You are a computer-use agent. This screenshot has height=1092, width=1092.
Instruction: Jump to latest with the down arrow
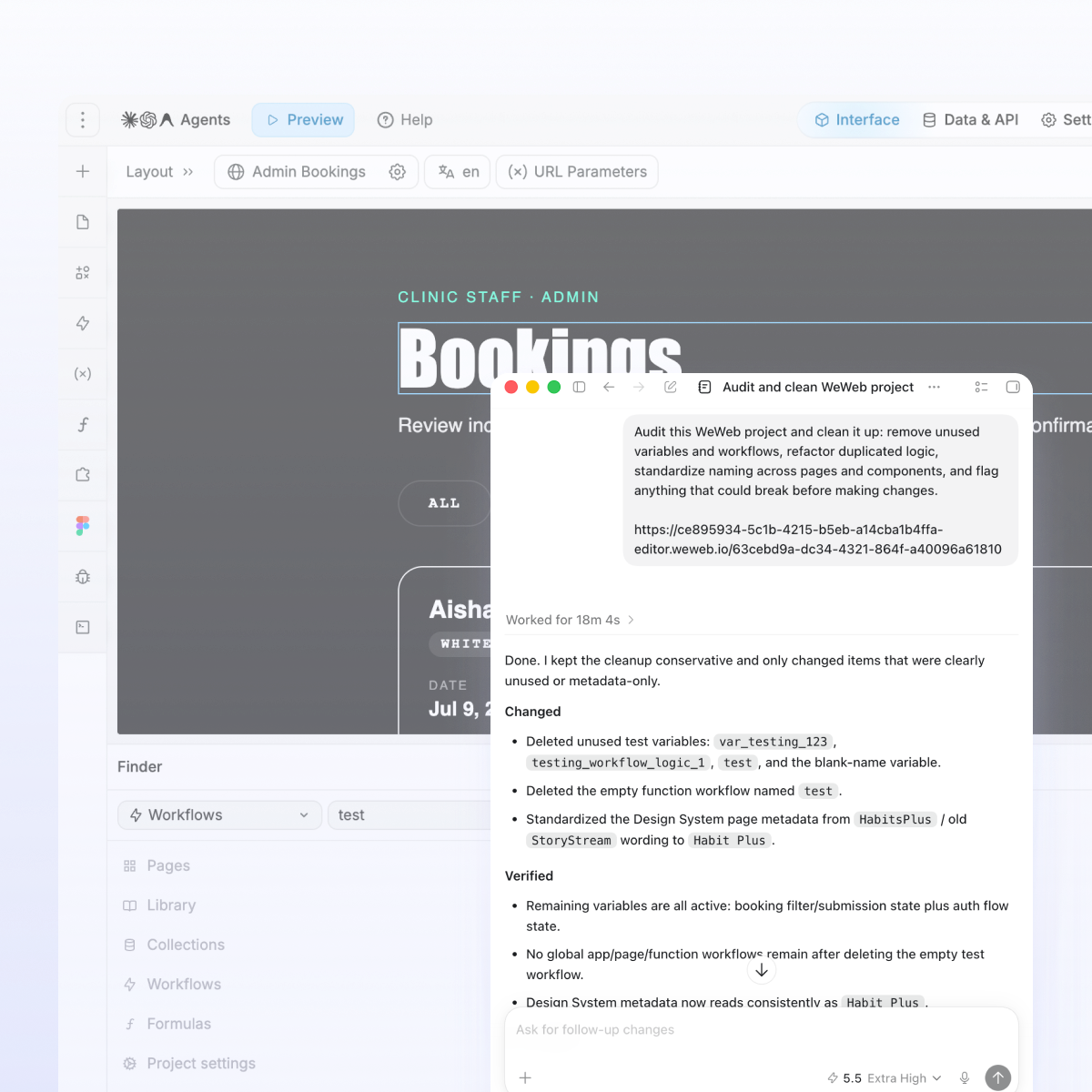tap(762, 971)
